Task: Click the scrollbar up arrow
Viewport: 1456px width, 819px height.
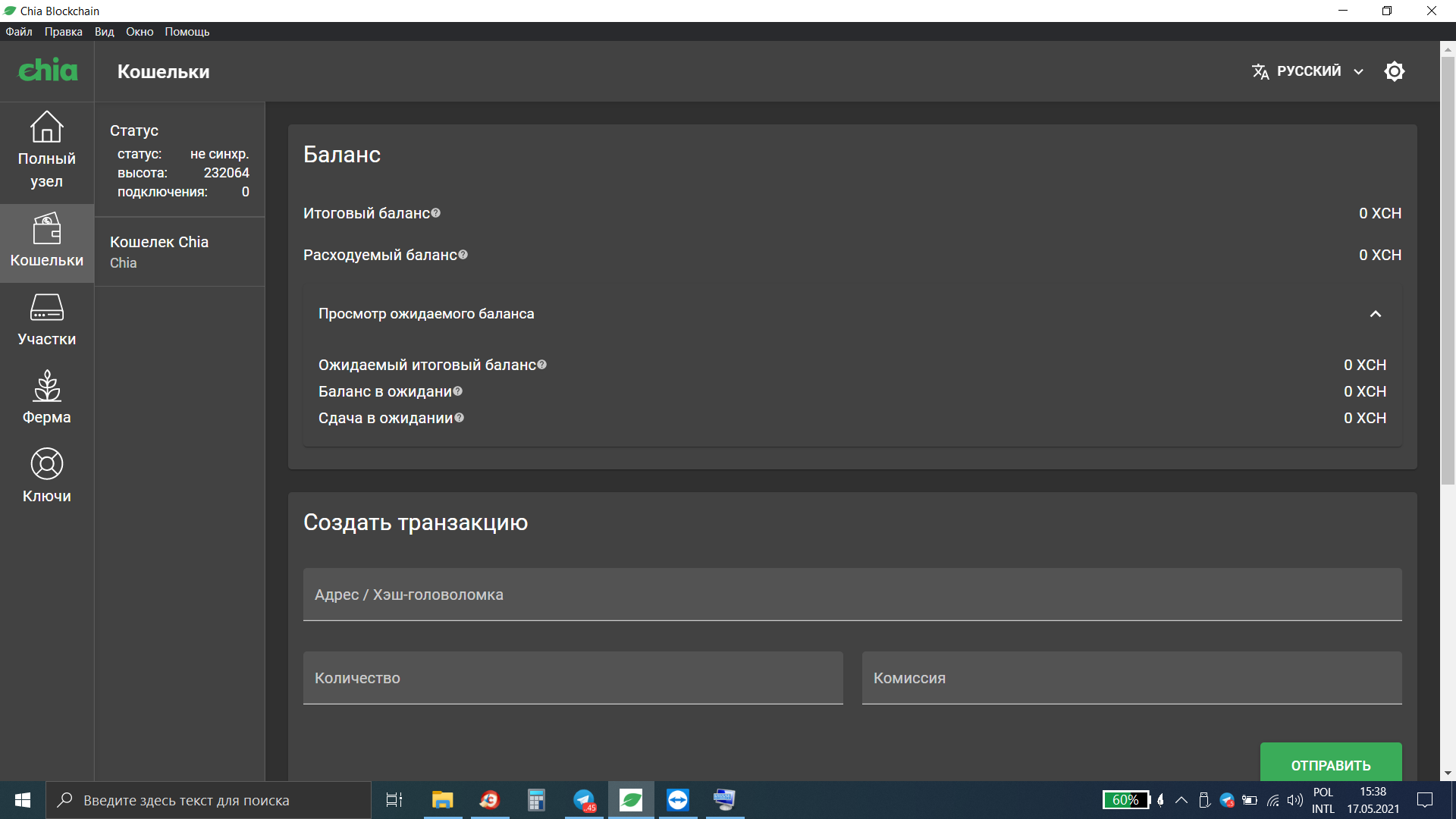Action: 1448,49
